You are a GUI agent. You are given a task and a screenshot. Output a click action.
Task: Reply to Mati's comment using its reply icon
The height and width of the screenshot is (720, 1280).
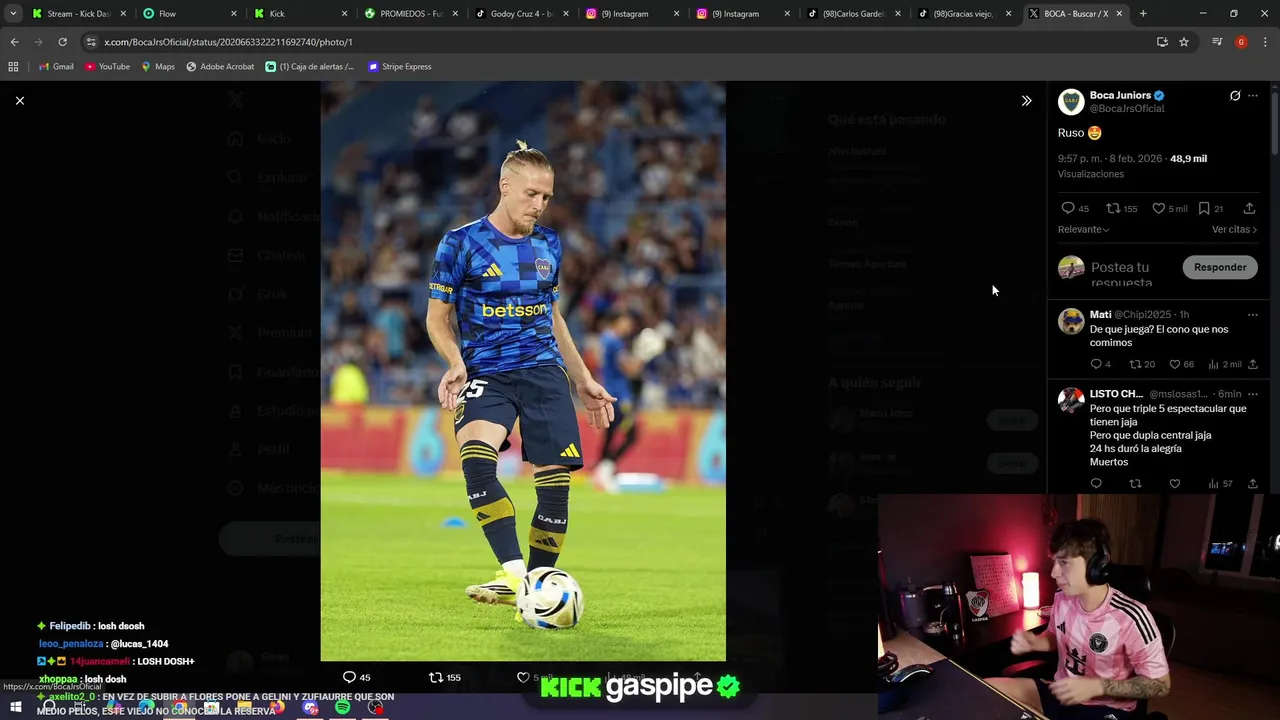pos(1096,364)
